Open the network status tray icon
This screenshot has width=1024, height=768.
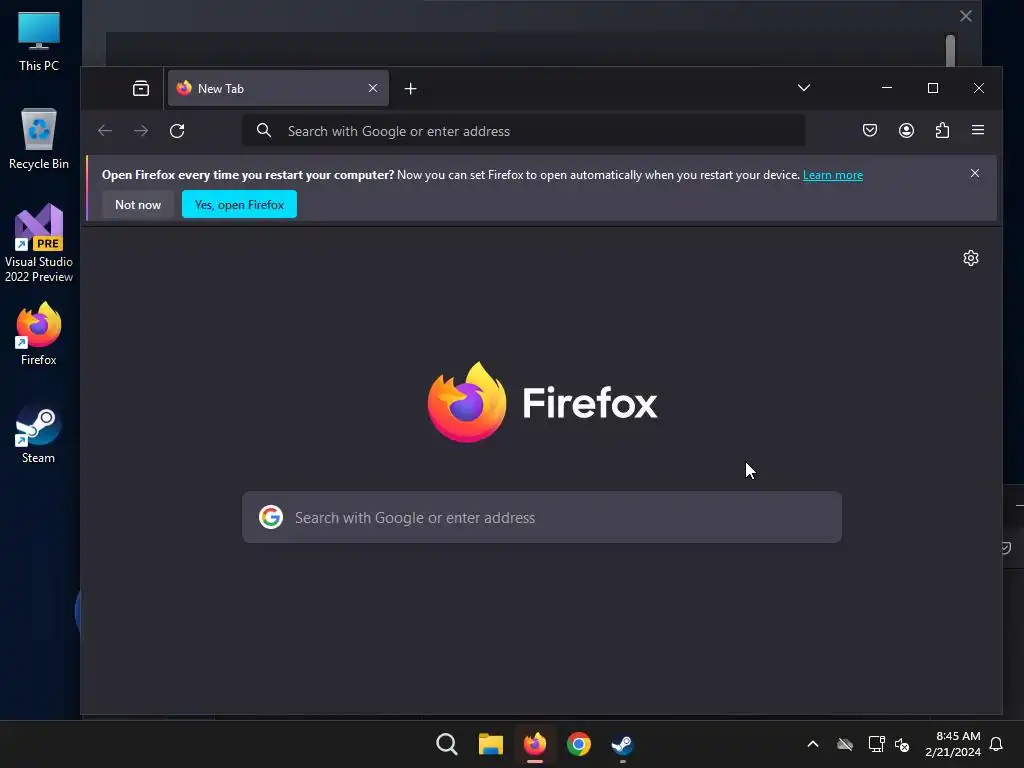(x=876, y=744)
